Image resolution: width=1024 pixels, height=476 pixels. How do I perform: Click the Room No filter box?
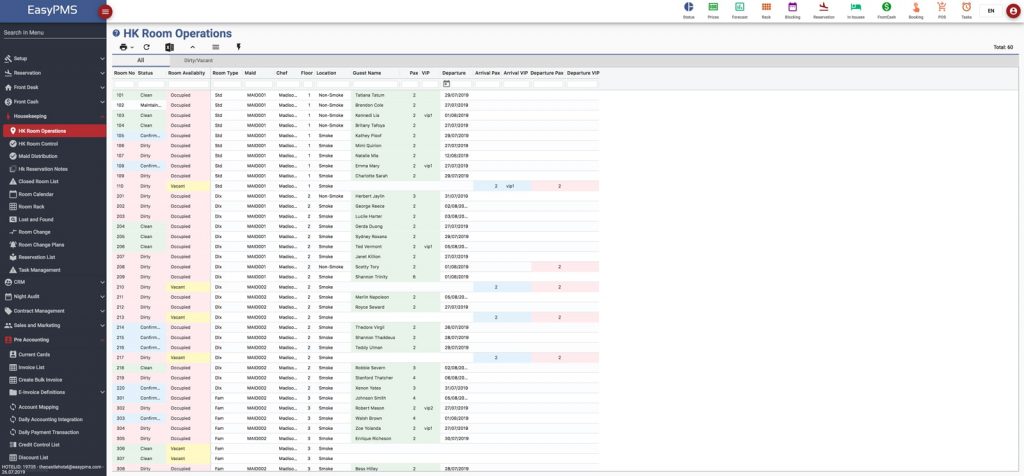[x=124, y=84]
